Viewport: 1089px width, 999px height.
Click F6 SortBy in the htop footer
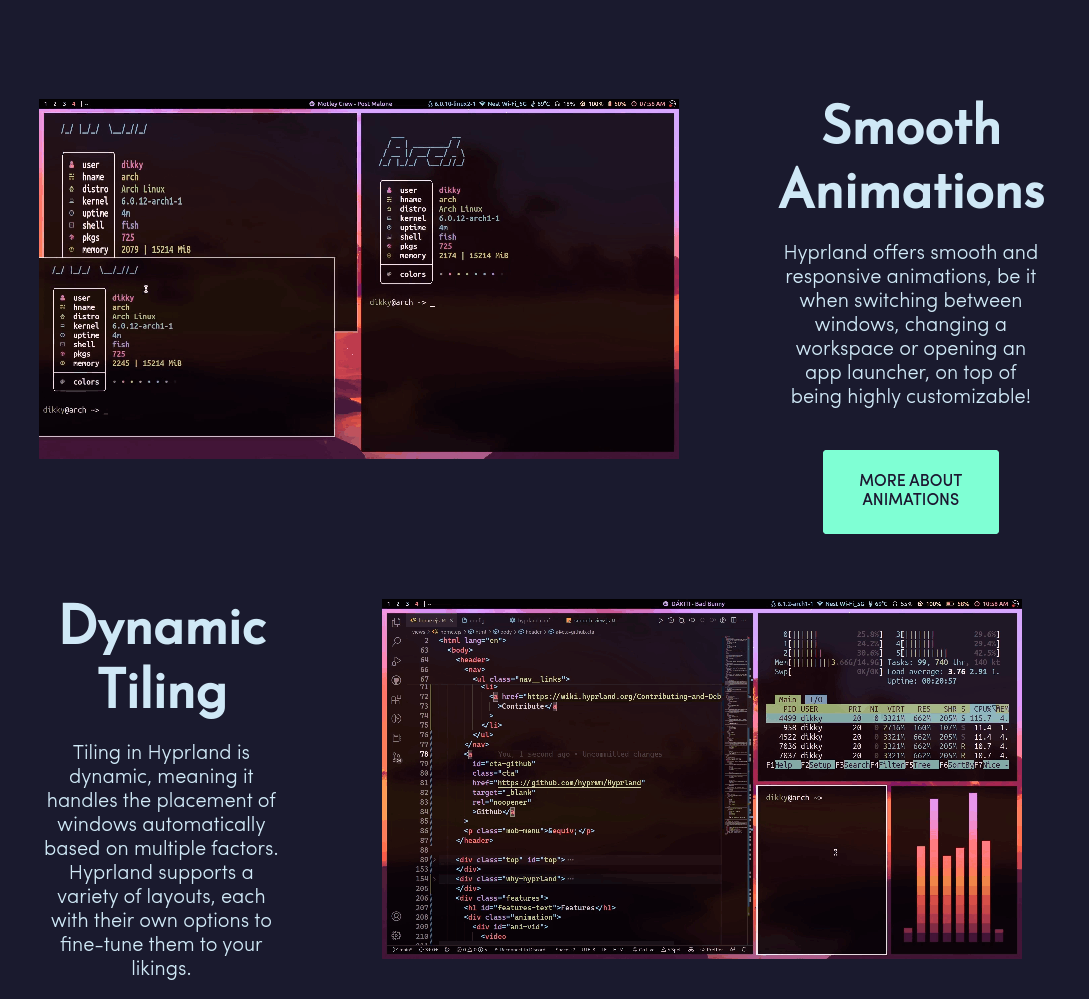(x=956, y=765)
